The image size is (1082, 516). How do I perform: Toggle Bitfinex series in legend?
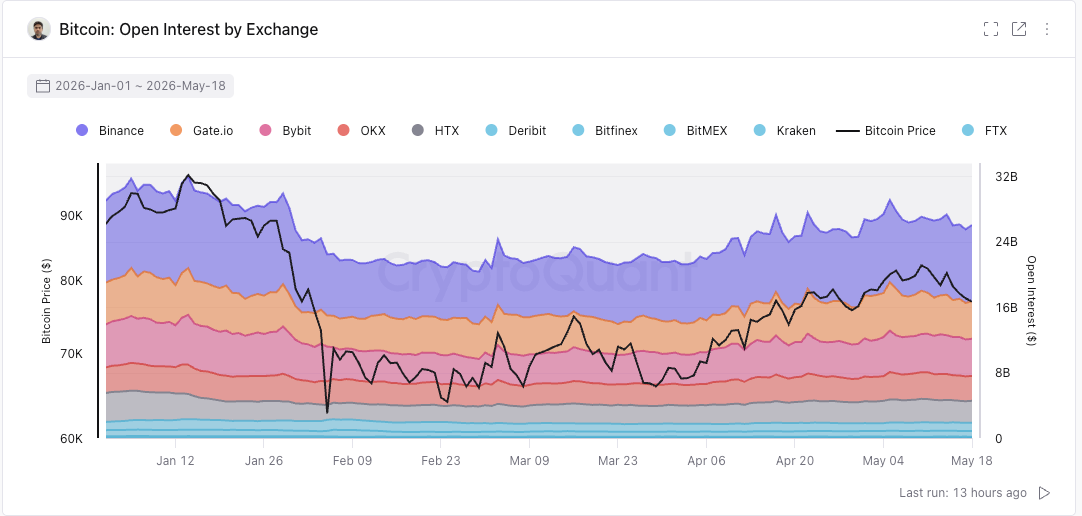[604, 130]
